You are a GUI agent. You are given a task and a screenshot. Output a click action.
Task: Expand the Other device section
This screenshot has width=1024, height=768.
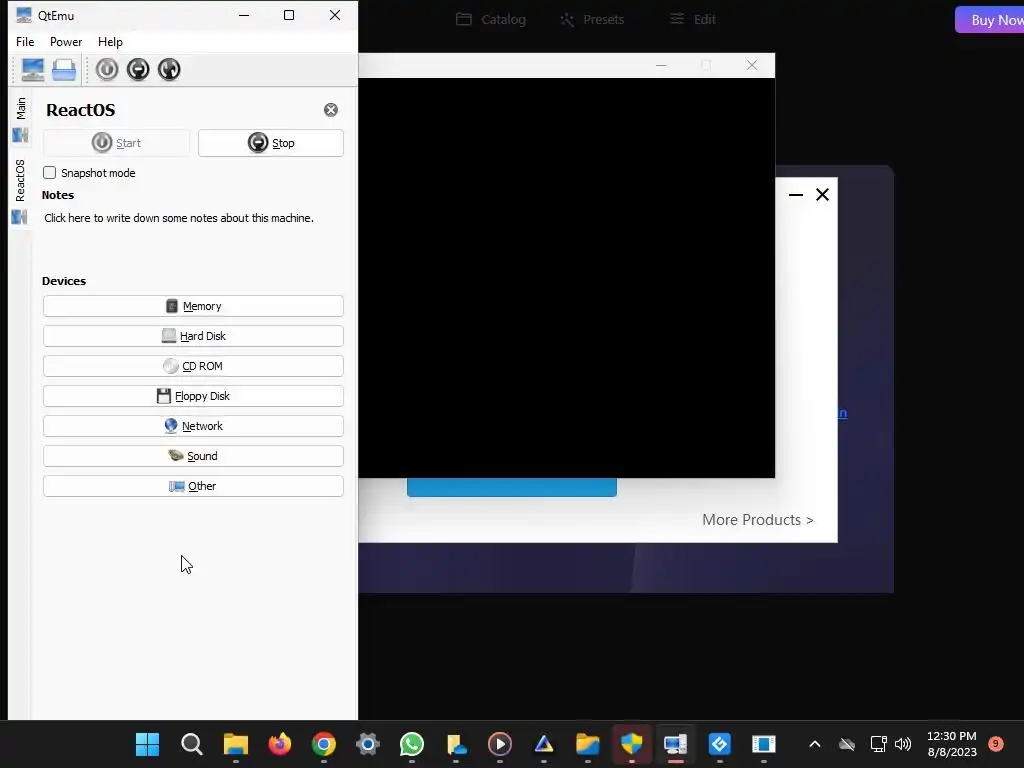coord(193,487)
